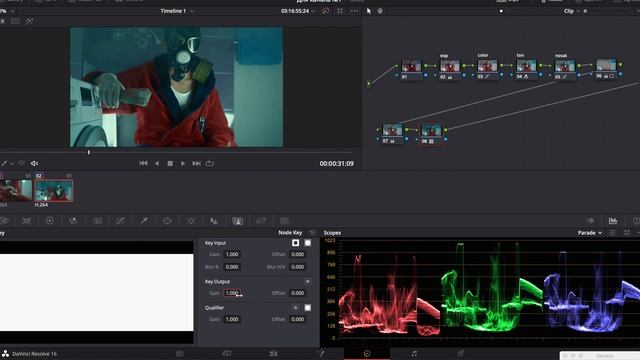
Task: Click Qualifier Gain value field
Action: (x=232, y=319)
